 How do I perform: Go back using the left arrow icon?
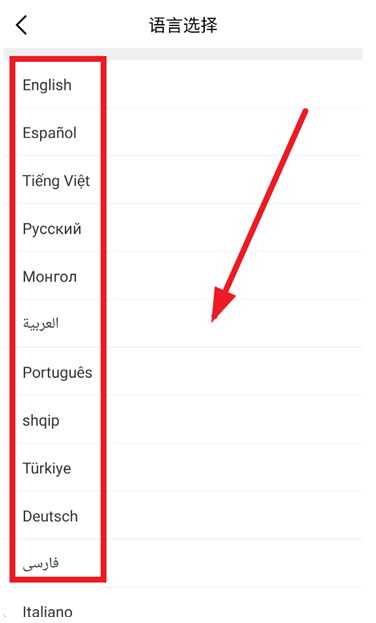coord(21,25)
